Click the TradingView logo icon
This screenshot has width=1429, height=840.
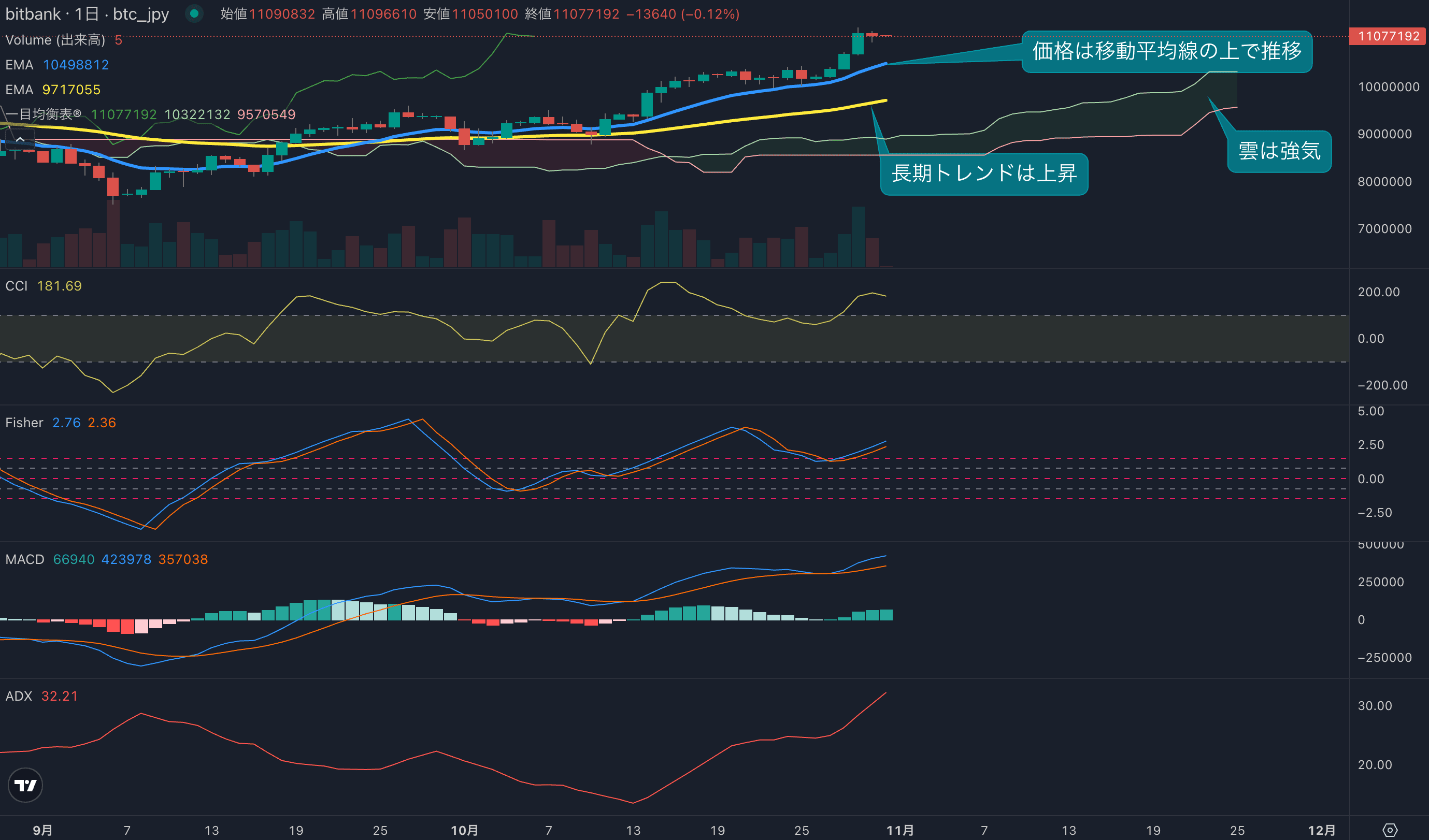(x=25, y=785)
